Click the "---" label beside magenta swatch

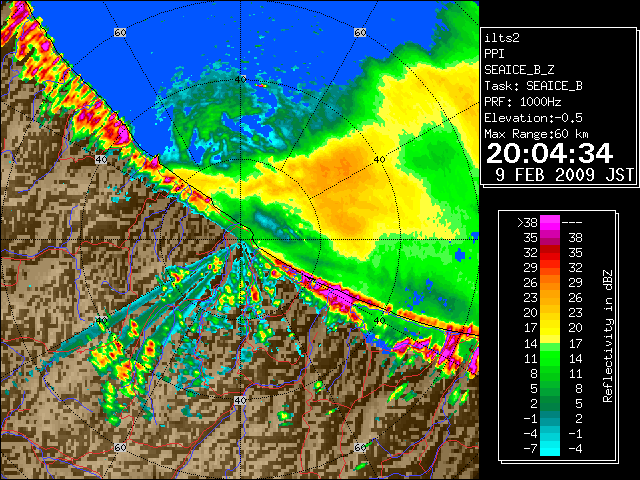pyautogui.click(x=572, y=223)
